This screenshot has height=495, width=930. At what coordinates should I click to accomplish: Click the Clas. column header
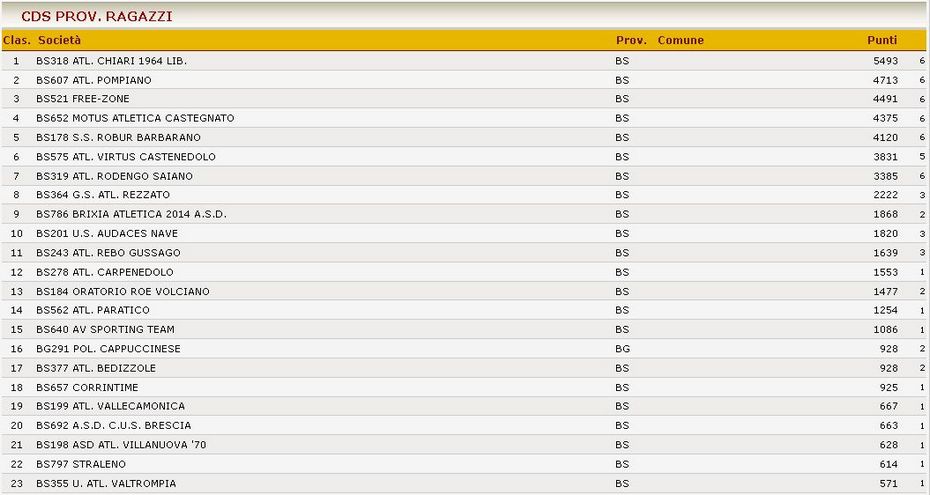17,40
